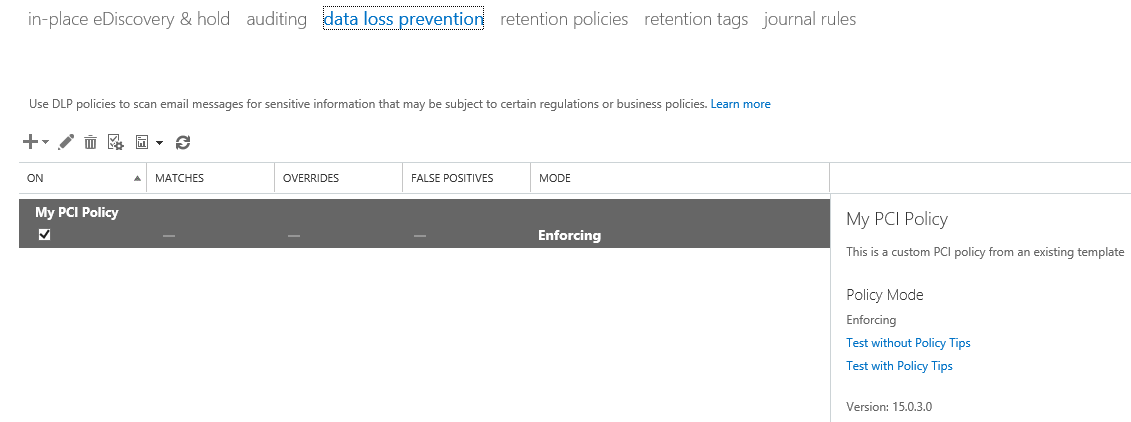Click the Learn more link

point(740,104)
